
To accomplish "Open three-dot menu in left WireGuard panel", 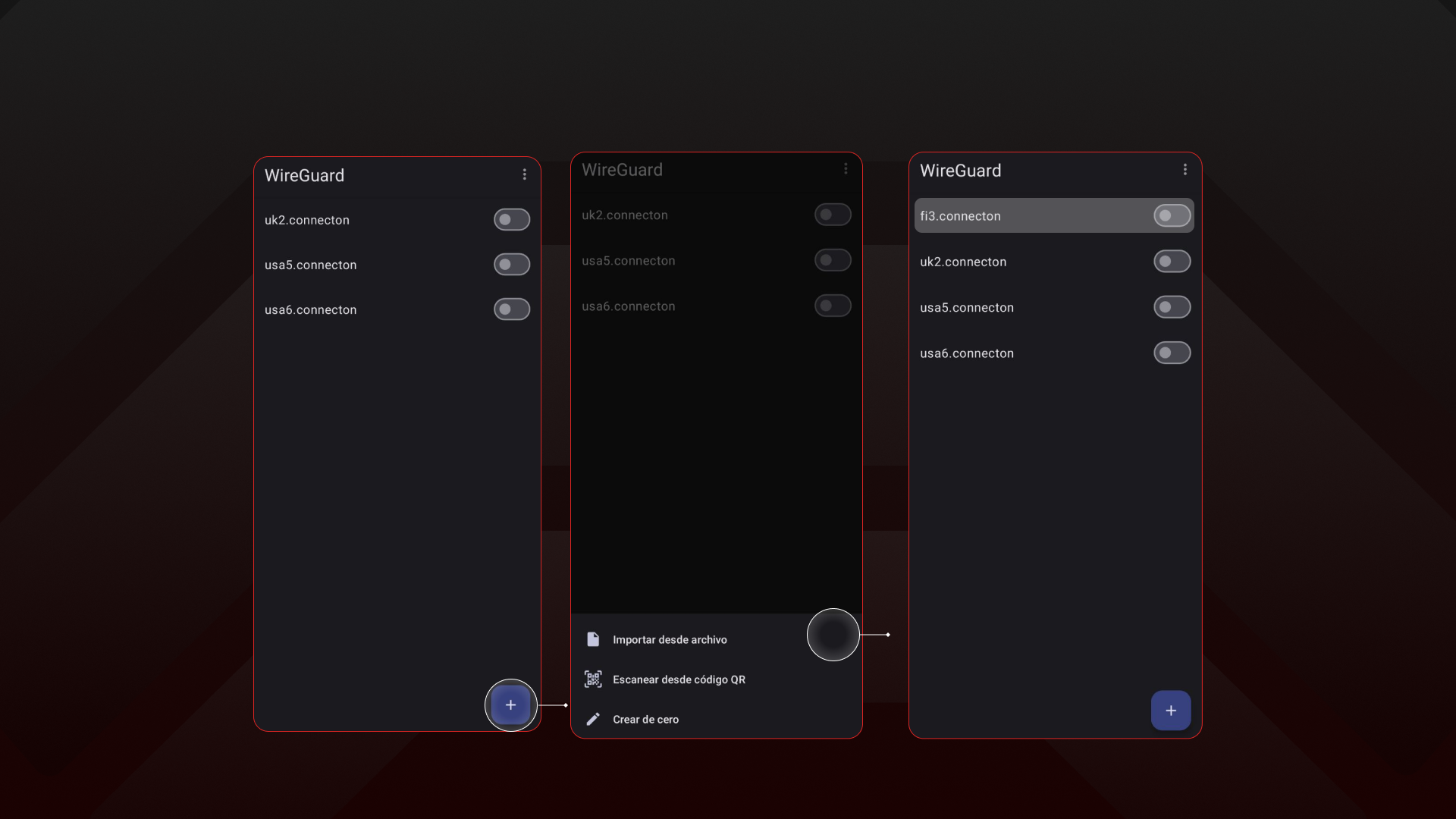I will point(524,174).
